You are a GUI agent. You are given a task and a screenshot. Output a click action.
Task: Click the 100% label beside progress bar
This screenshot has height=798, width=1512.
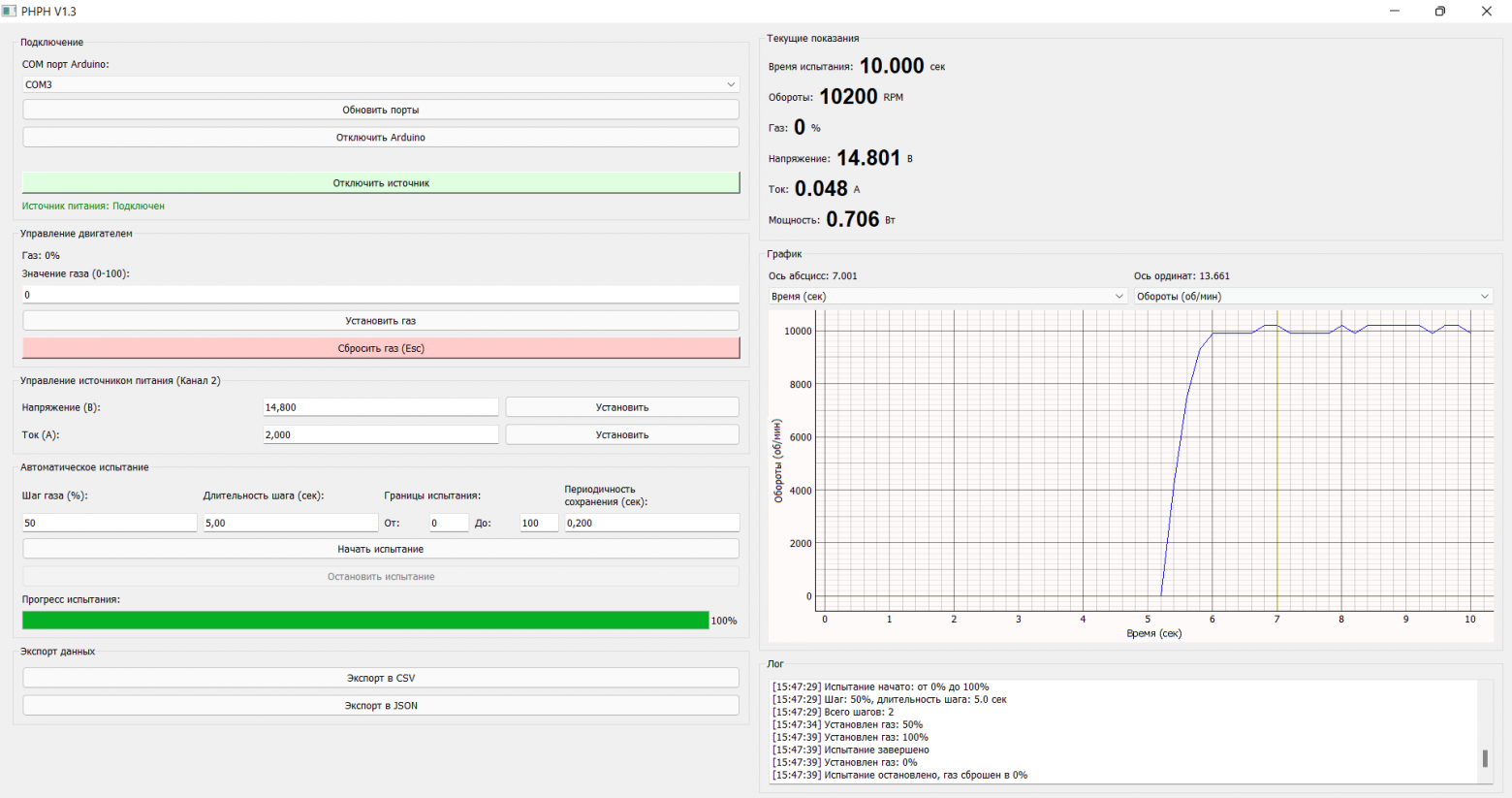coord(724,621)
